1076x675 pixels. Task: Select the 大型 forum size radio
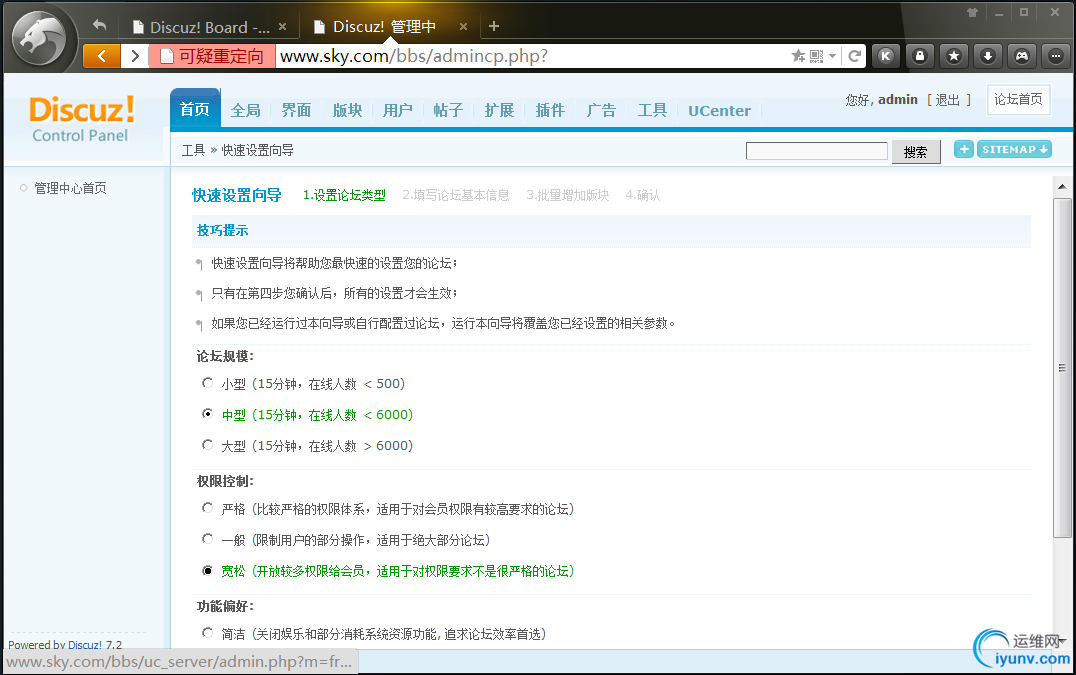(x=207, y=445)
